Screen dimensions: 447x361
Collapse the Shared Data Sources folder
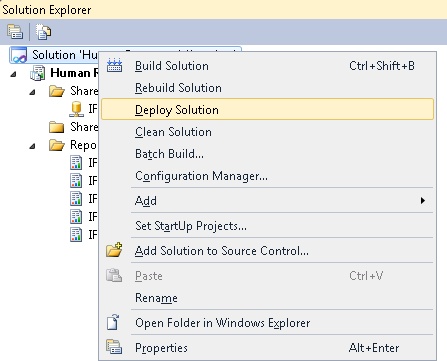pyautogui.click(x=32, y=92)
